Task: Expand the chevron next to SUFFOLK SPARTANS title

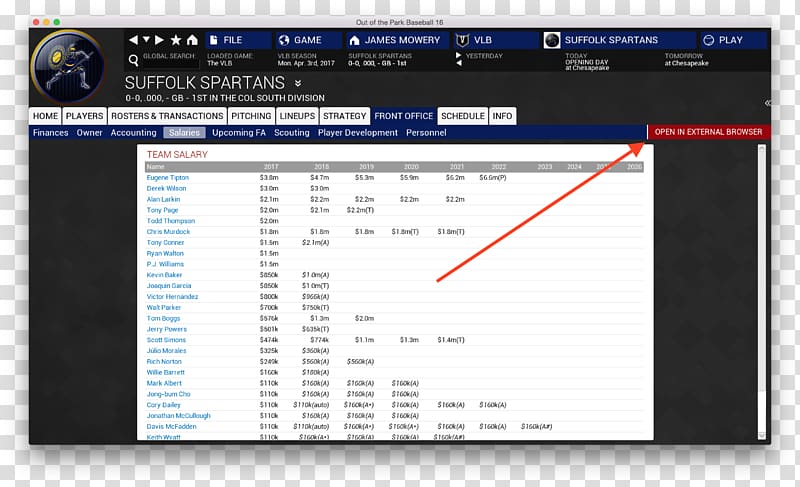Action: (x=298, y=83)
